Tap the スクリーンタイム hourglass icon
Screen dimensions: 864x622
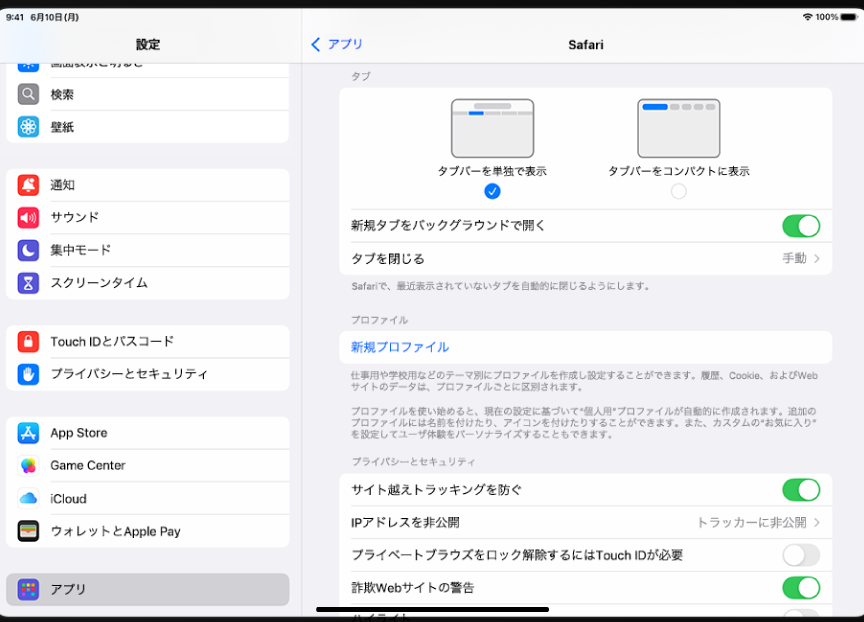[x=28, y=283]
